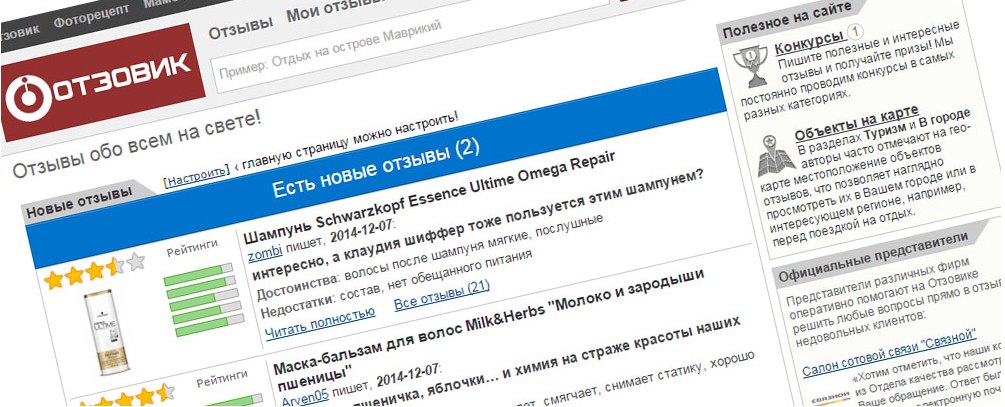Switch to the Мои отзывы tab

pyautogui.click(x=336, y=10)
